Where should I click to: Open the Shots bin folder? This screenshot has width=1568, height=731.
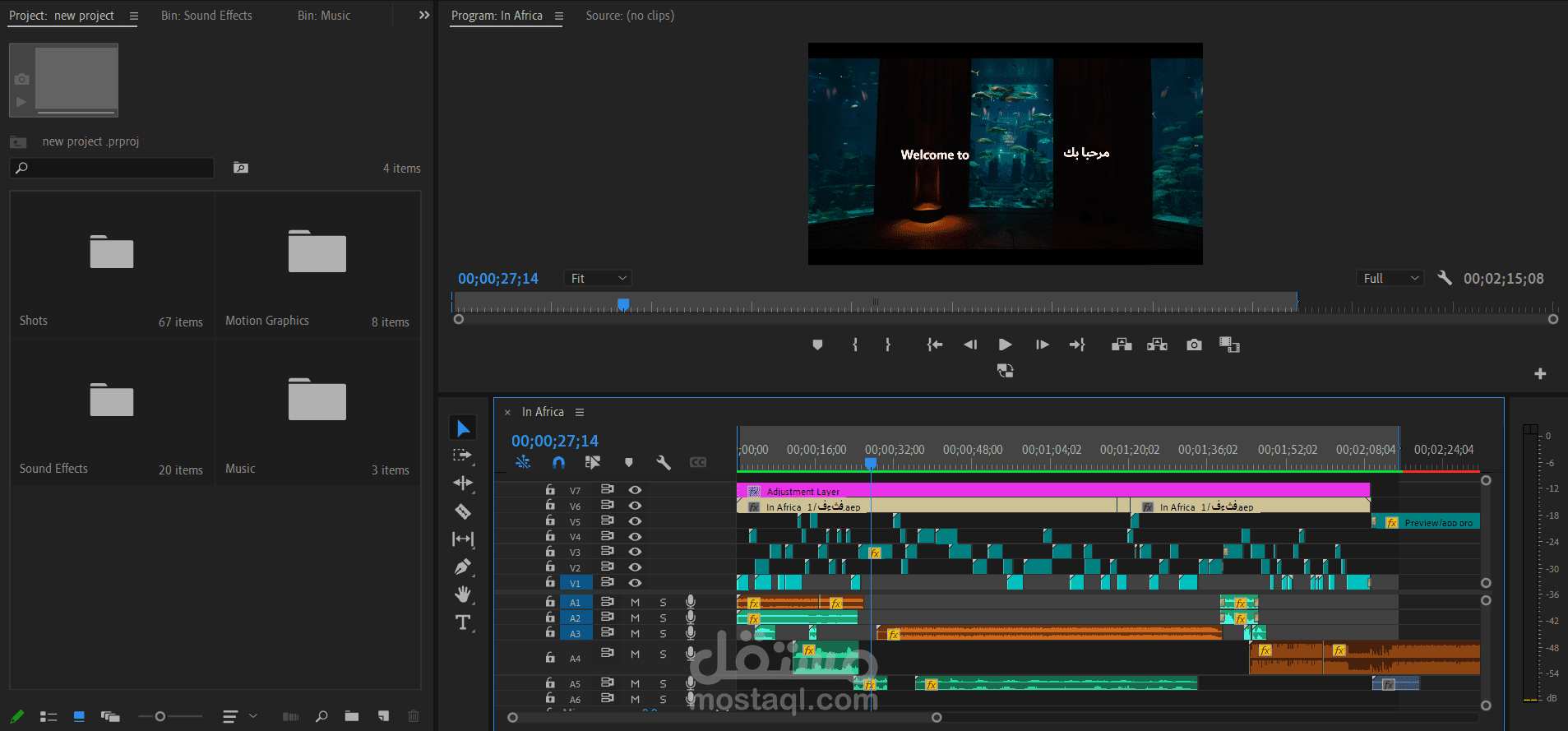click(x=112, y=252)
